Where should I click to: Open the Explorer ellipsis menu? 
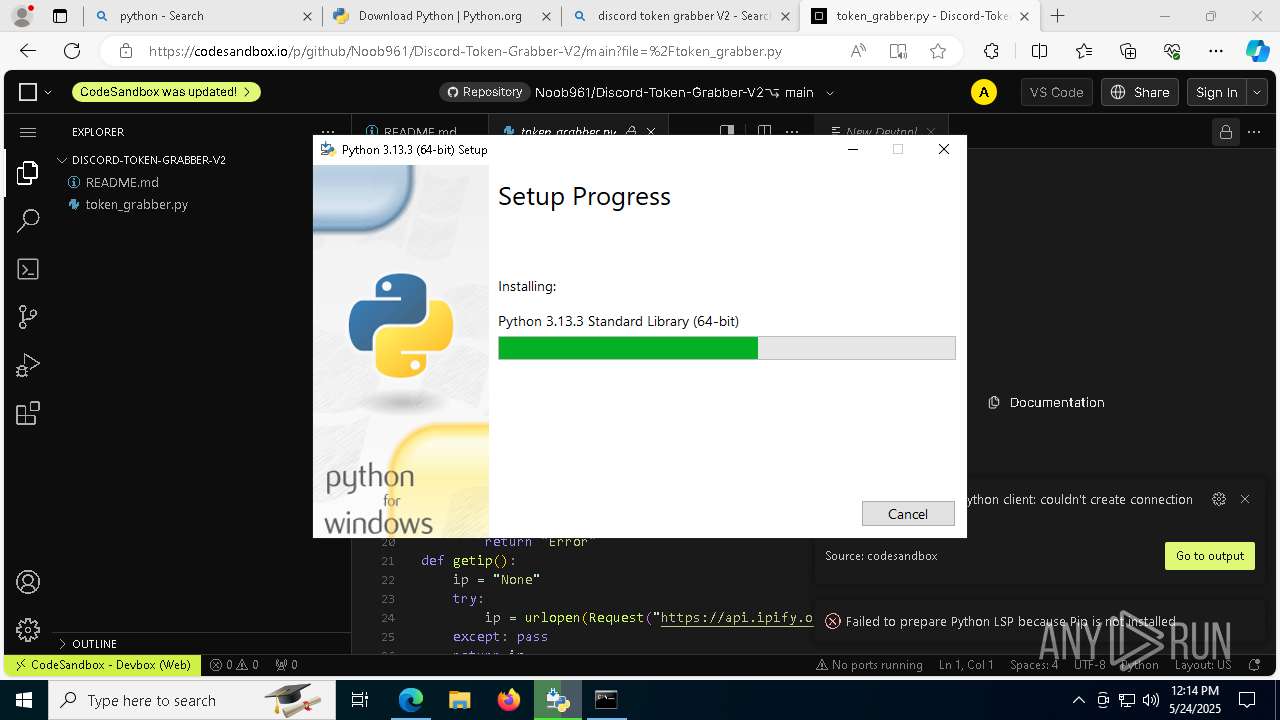pyautogui.click(x=330, y=132)
